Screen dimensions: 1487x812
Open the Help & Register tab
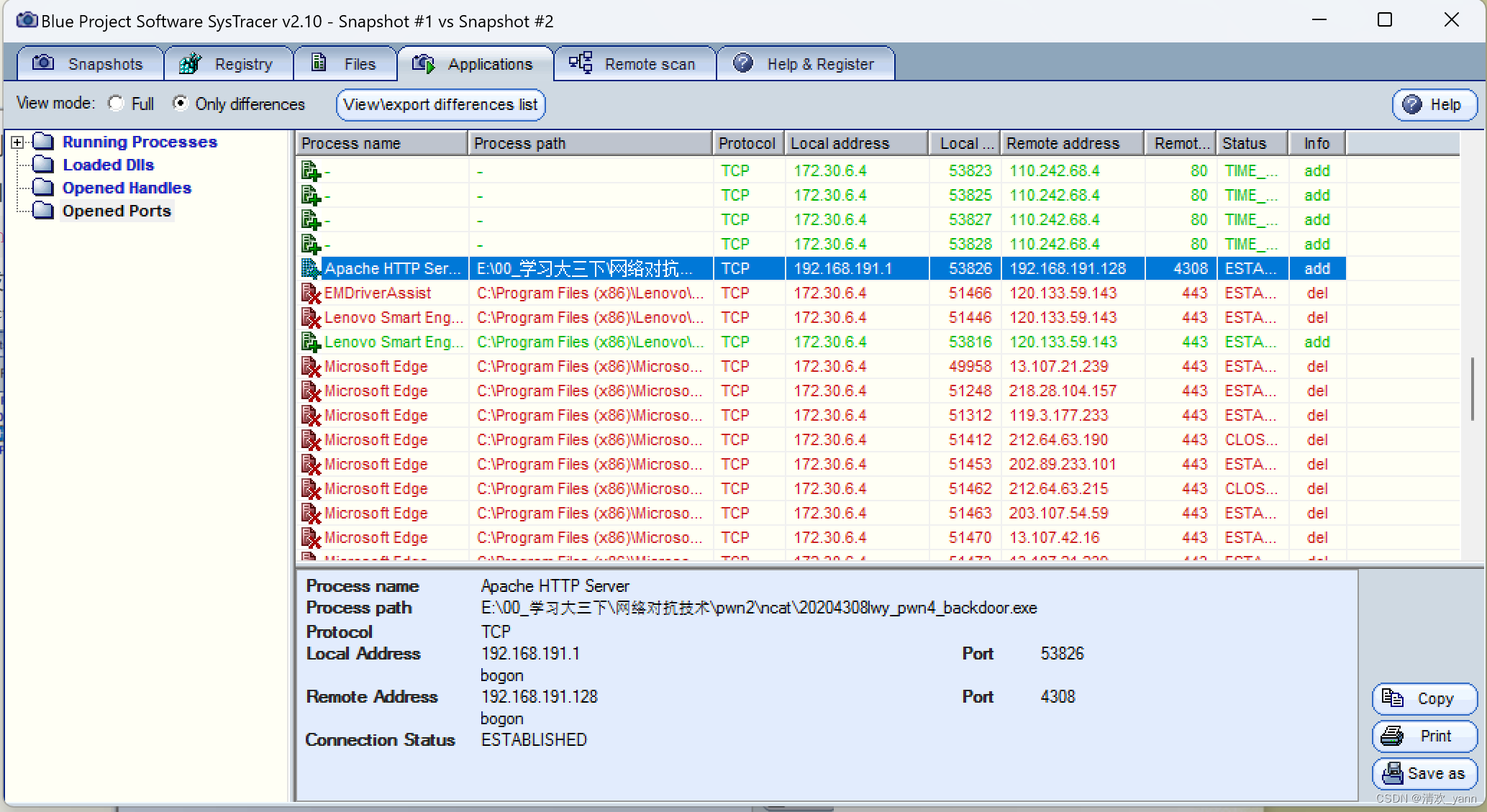806,64
